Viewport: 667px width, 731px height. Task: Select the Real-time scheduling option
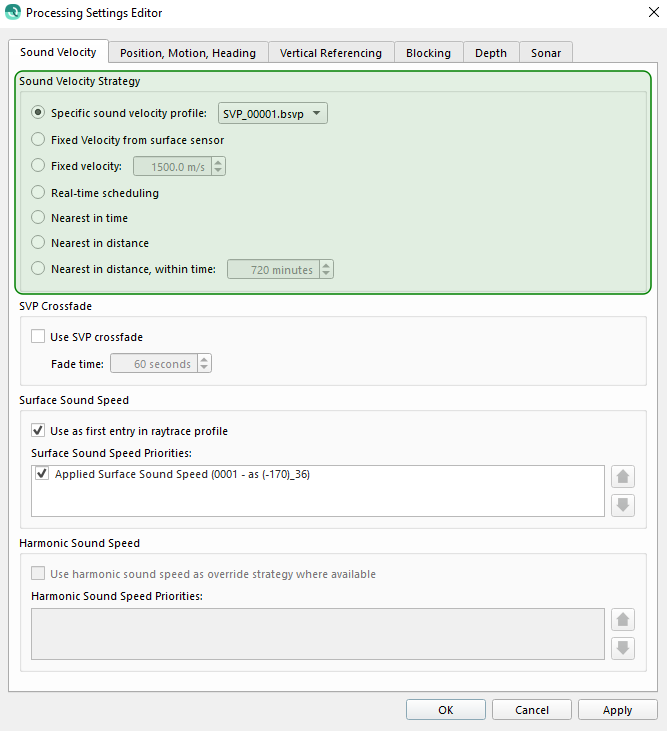(x=39, y=192)
